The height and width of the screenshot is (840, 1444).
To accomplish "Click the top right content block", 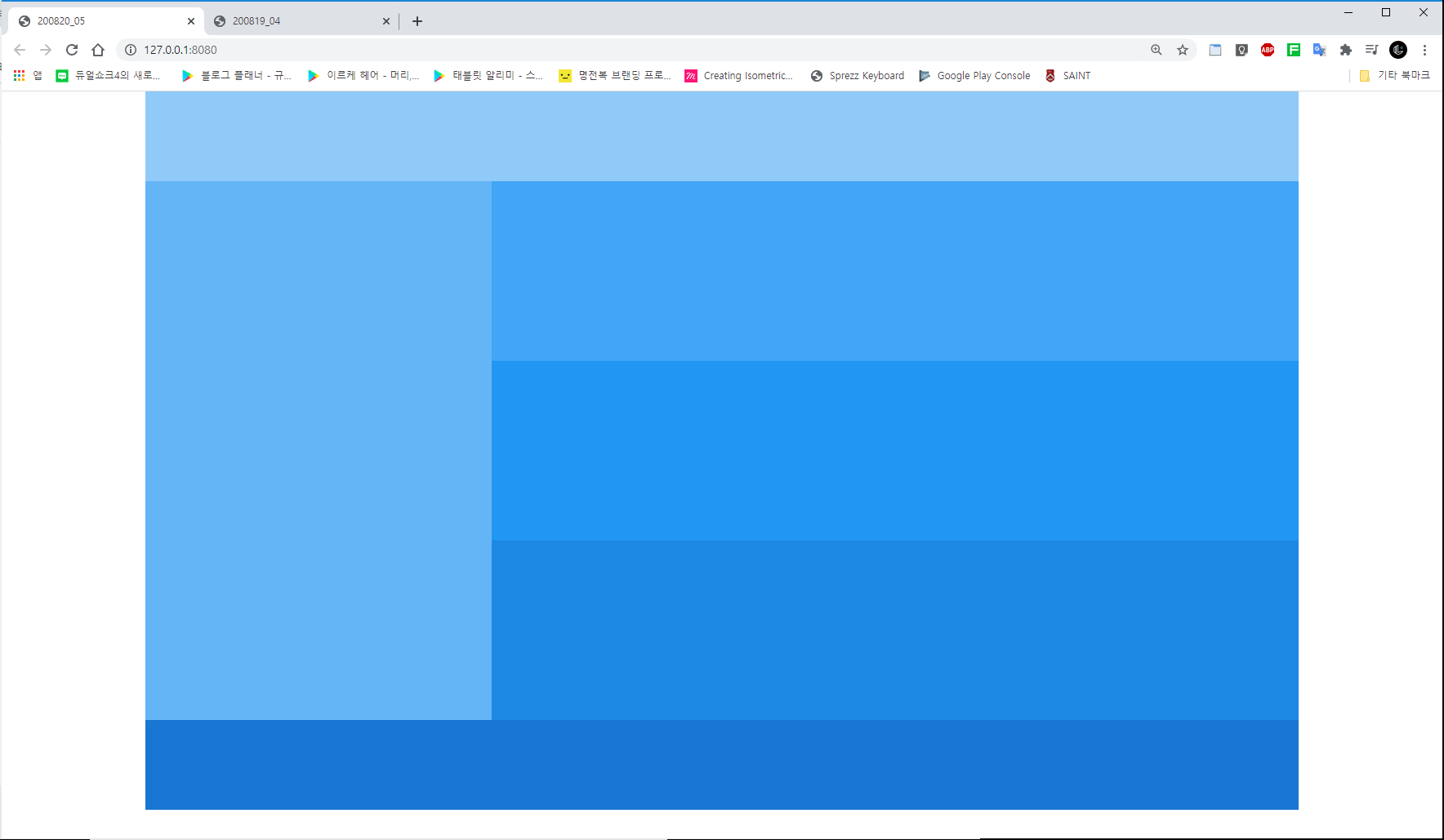I will click(895, 271).
